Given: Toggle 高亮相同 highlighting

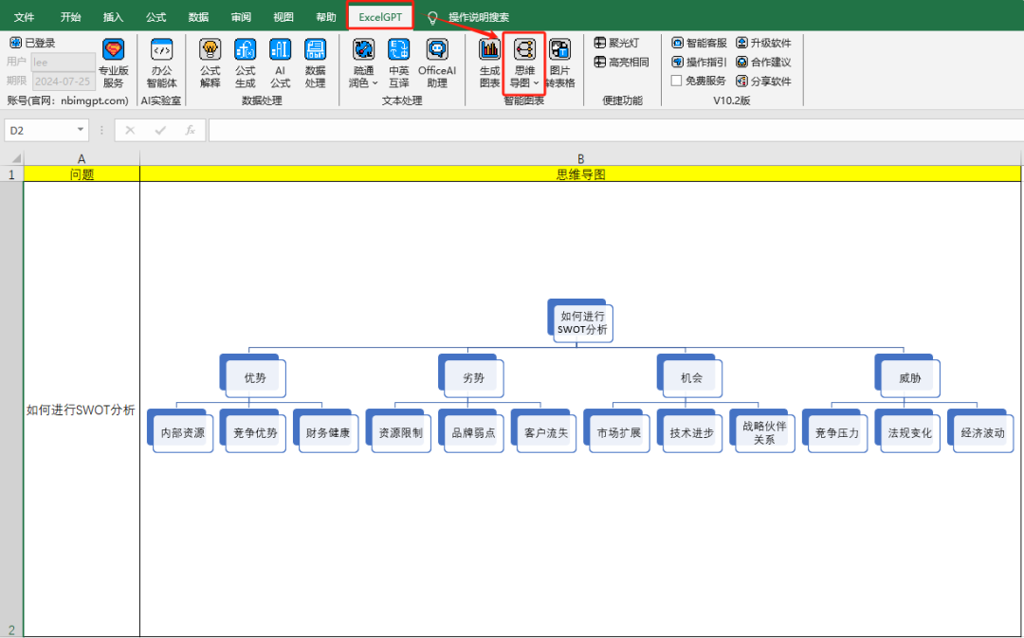Looking at the screenshot, I should 621,62.
